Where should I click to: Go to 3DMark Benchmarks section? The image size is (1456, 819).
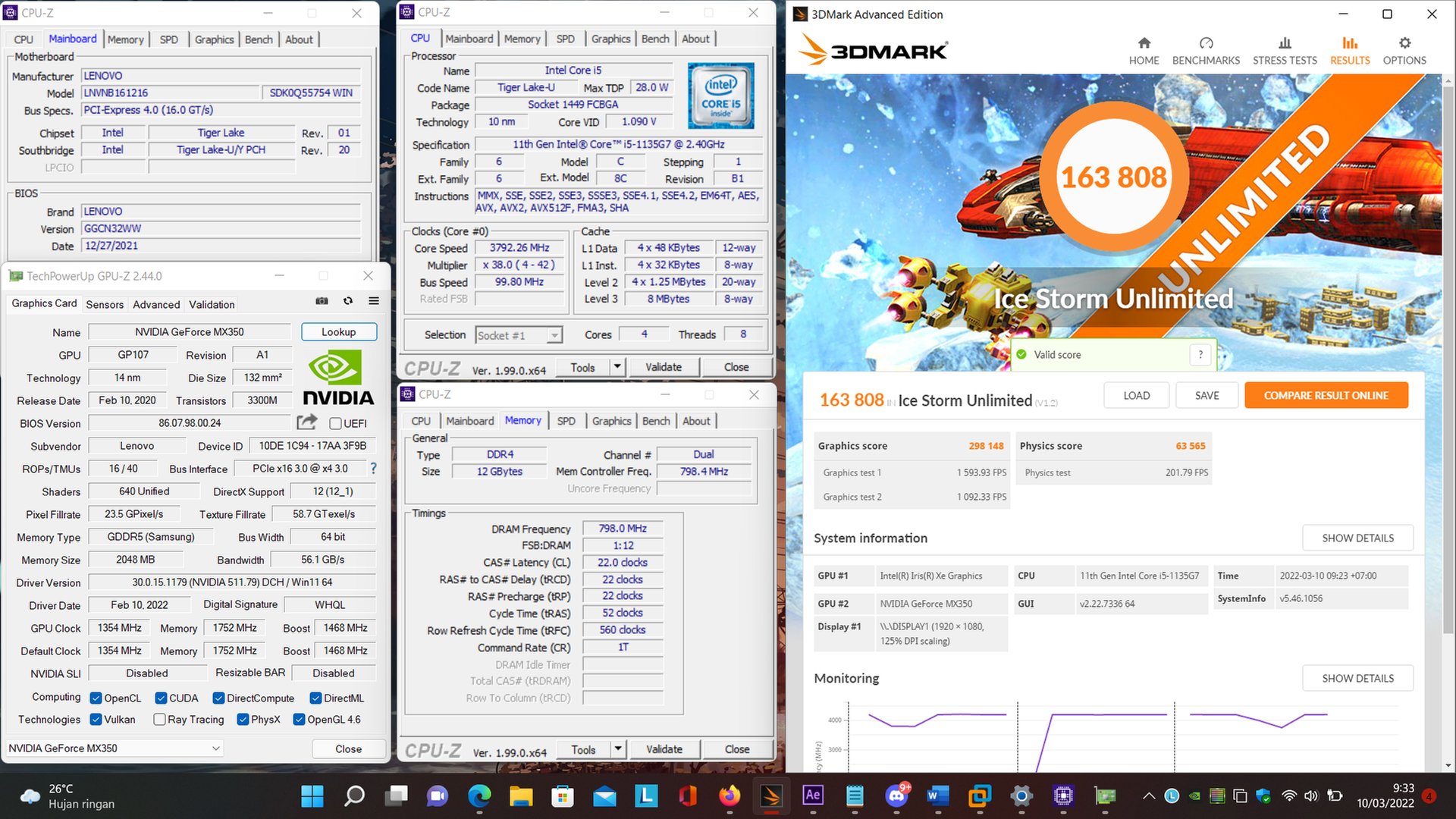pyautogui.click(x=1206, y=51)
